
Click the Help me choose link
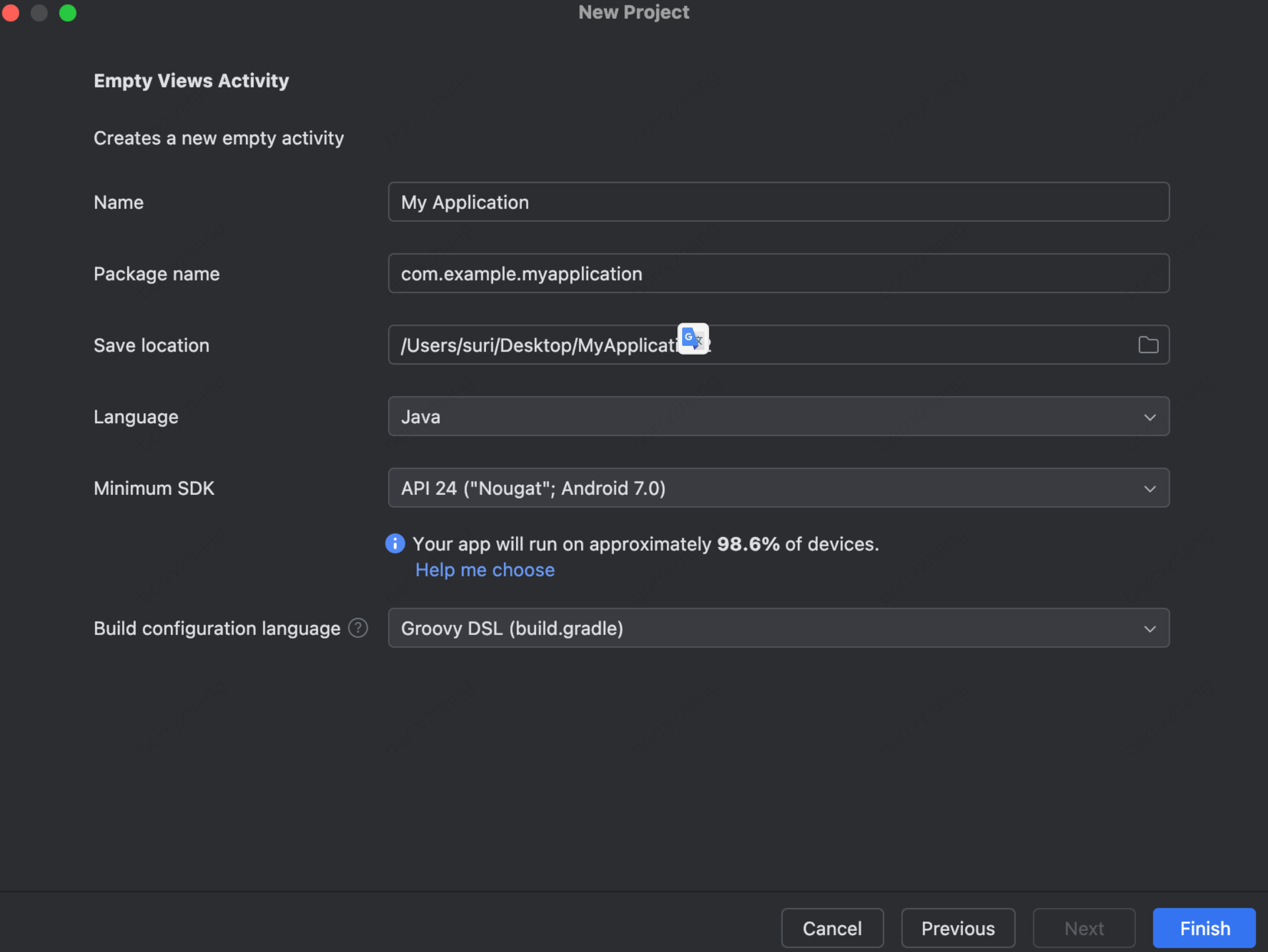(x=485, y=570)
